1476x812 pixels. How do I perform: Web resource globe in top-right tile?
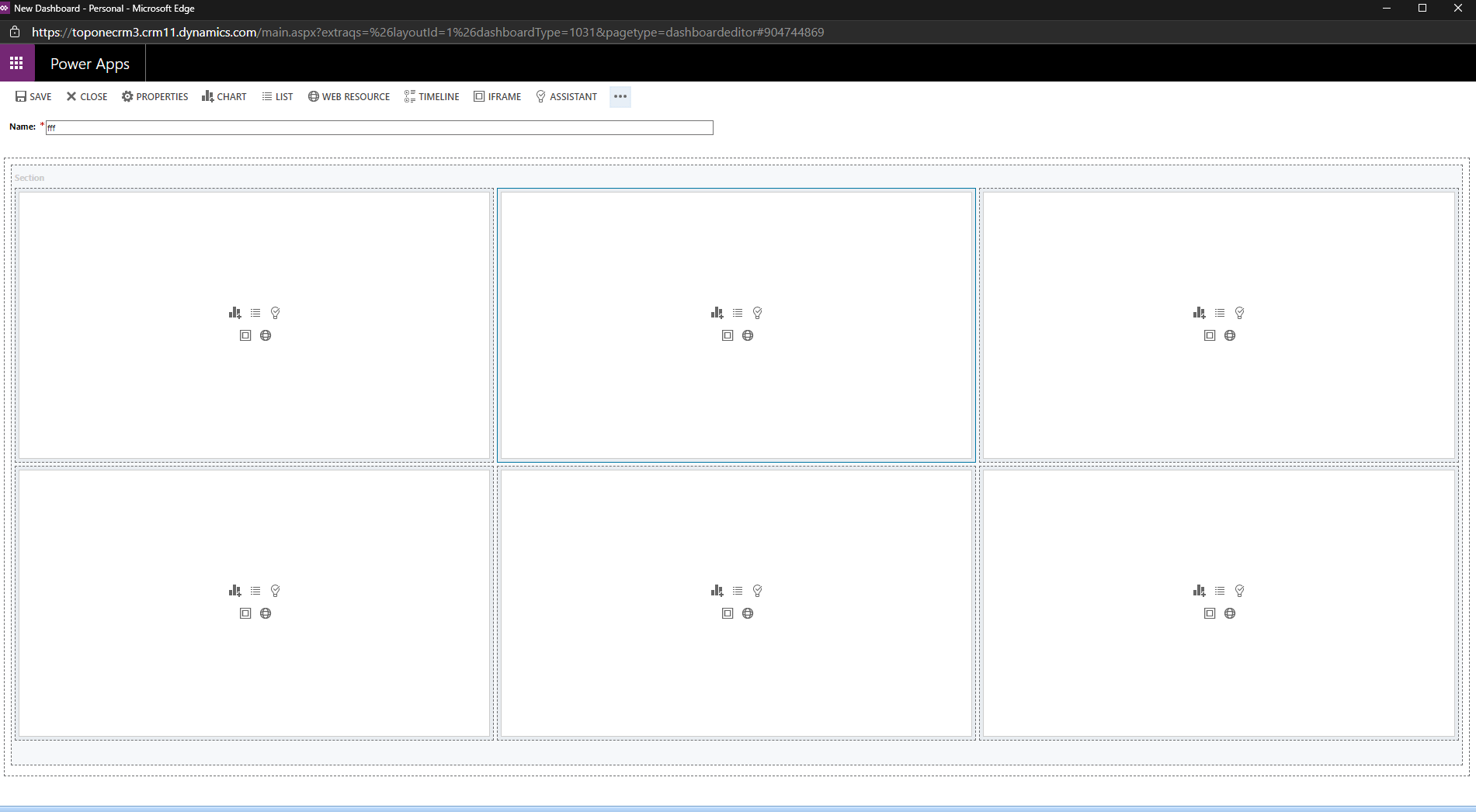pos(1230,335)
